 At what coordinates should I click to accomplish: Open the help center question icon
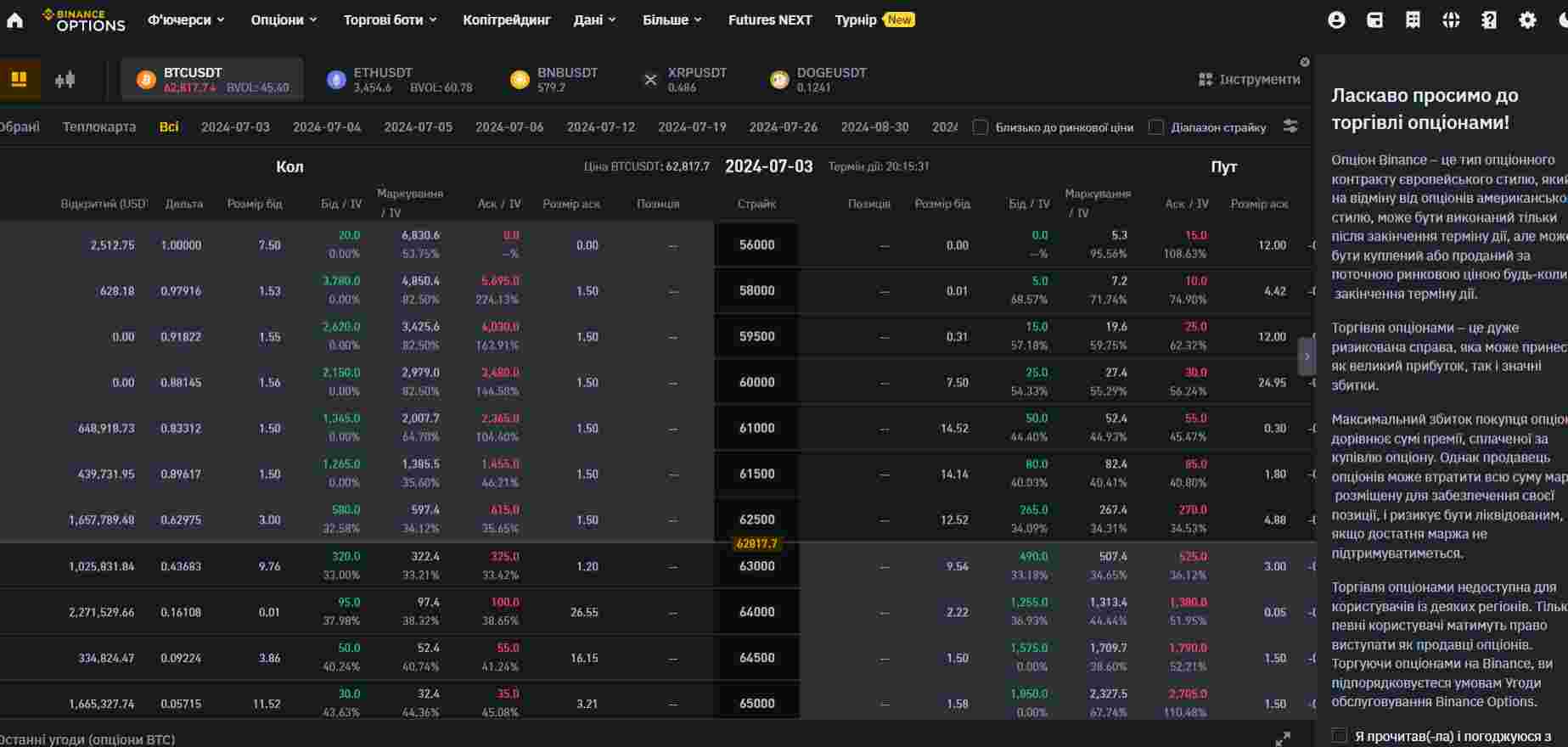[1489, 20]
